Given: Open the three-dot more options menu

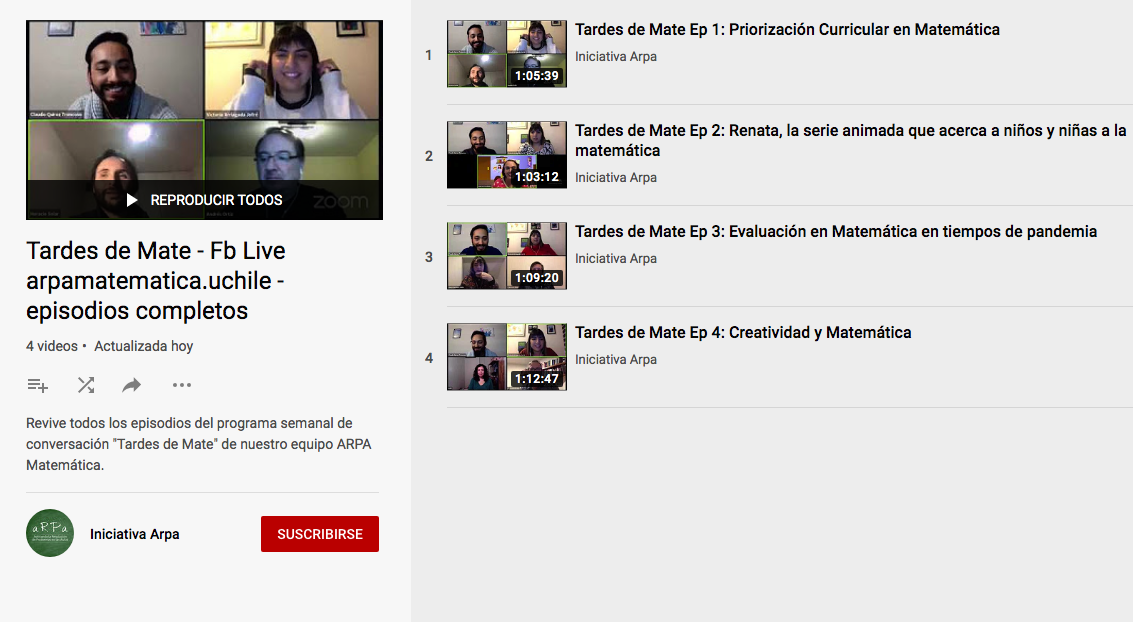Looking at the screenshot, I should coord(182,385).
